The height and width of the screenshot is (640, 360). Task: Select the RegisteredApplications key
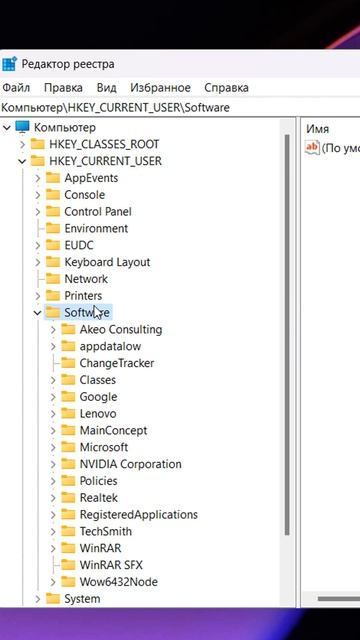pos(138,514)
